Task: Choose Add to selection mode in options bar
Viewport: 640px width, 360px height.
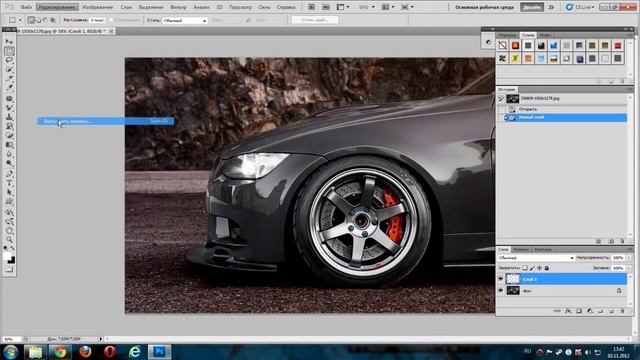Action: pyautogui.click(x=38, y=20)
